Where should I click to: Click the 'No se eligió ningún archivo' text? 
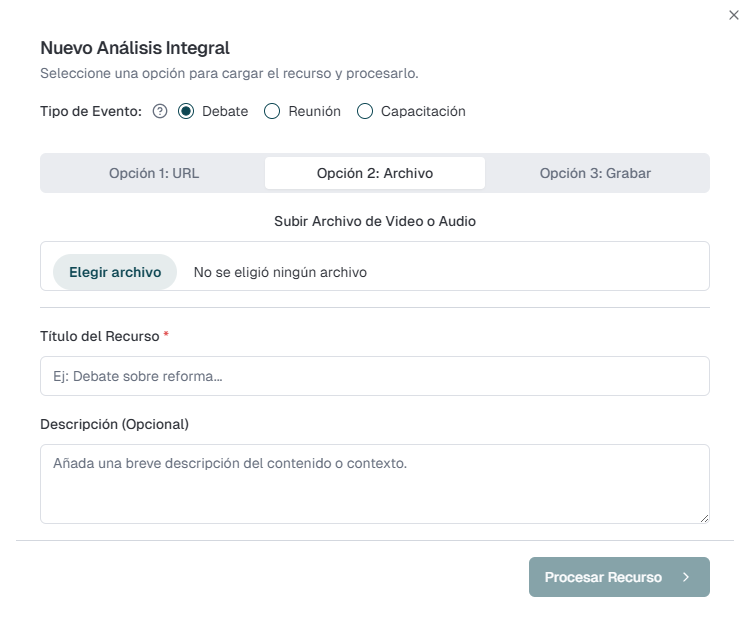coord(280,272)
